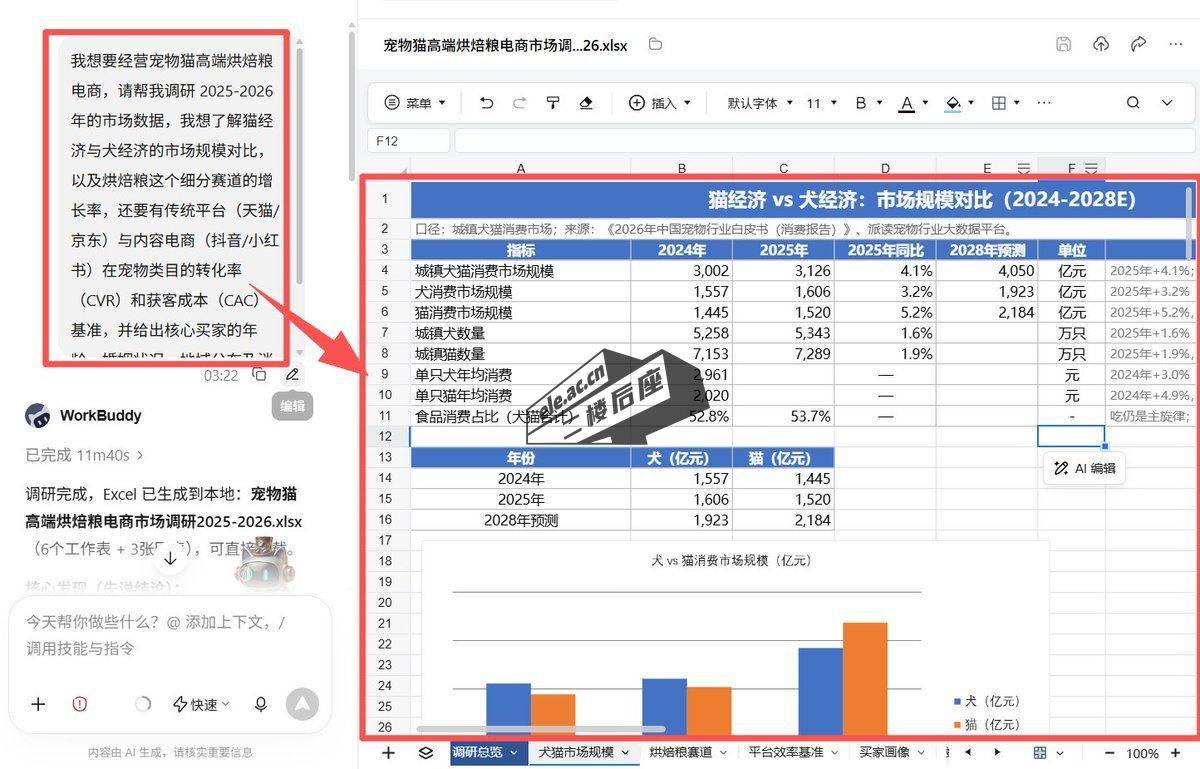The height and width of the screenshot is (769, 1200).
Task: Expand the fill color dropdown arrow
Action: pos(971,103)
